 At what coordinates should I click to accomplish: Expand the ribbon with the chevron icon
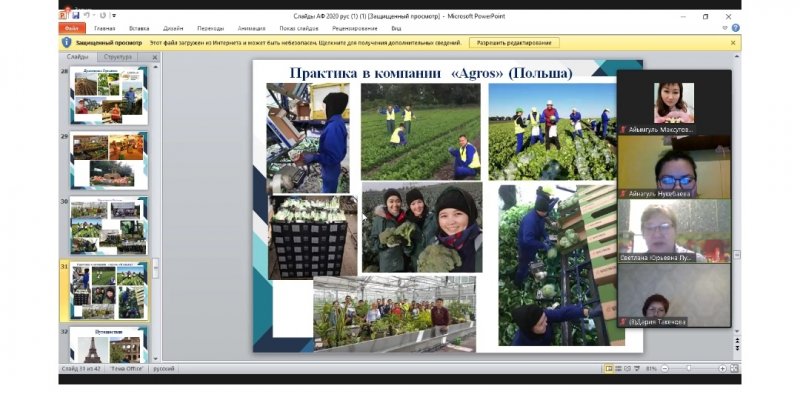(x=724, y=28)
